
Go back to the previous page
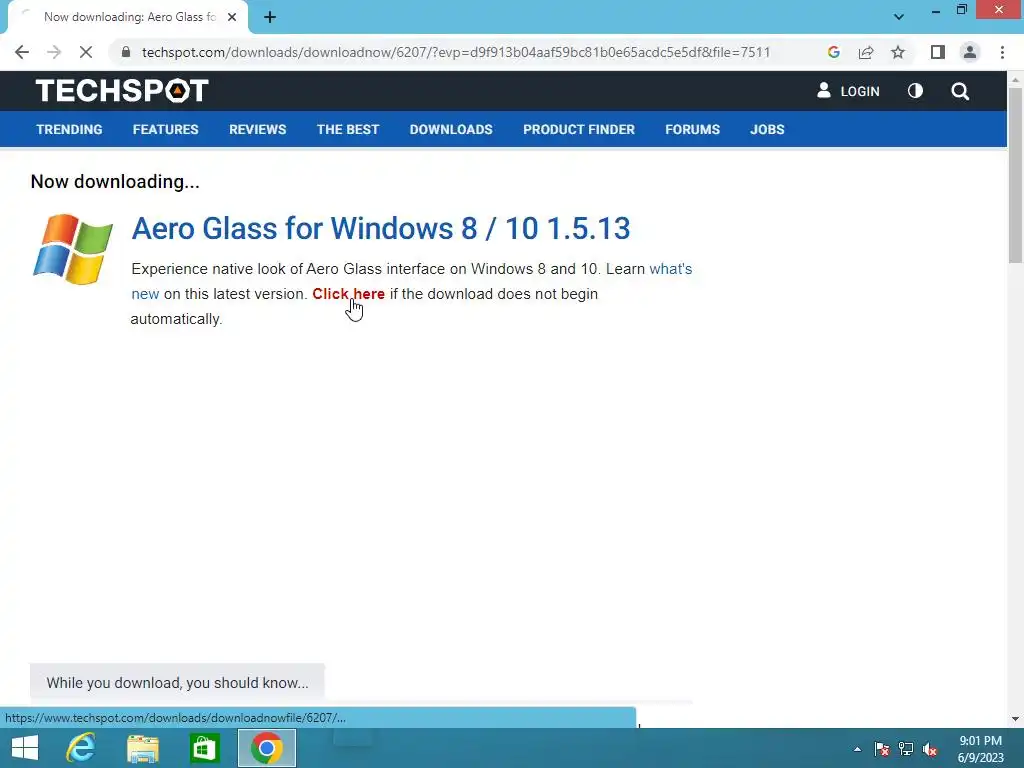(22, 52)
